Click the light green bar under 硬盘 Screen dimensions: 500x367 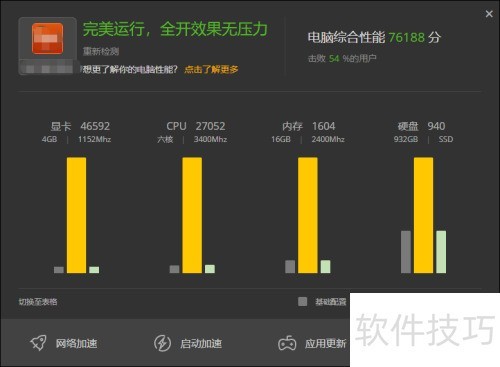point(441,252)
